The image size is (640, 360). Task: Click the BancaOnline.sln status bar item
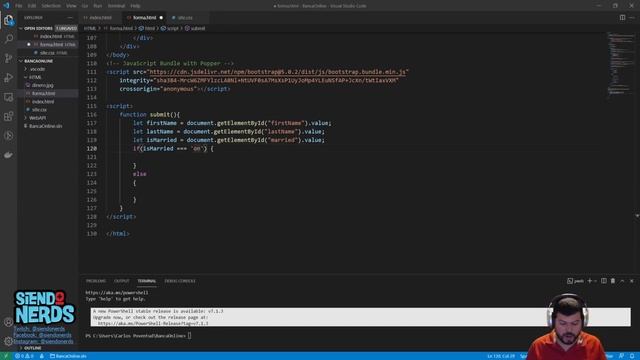tap(69, 356)
